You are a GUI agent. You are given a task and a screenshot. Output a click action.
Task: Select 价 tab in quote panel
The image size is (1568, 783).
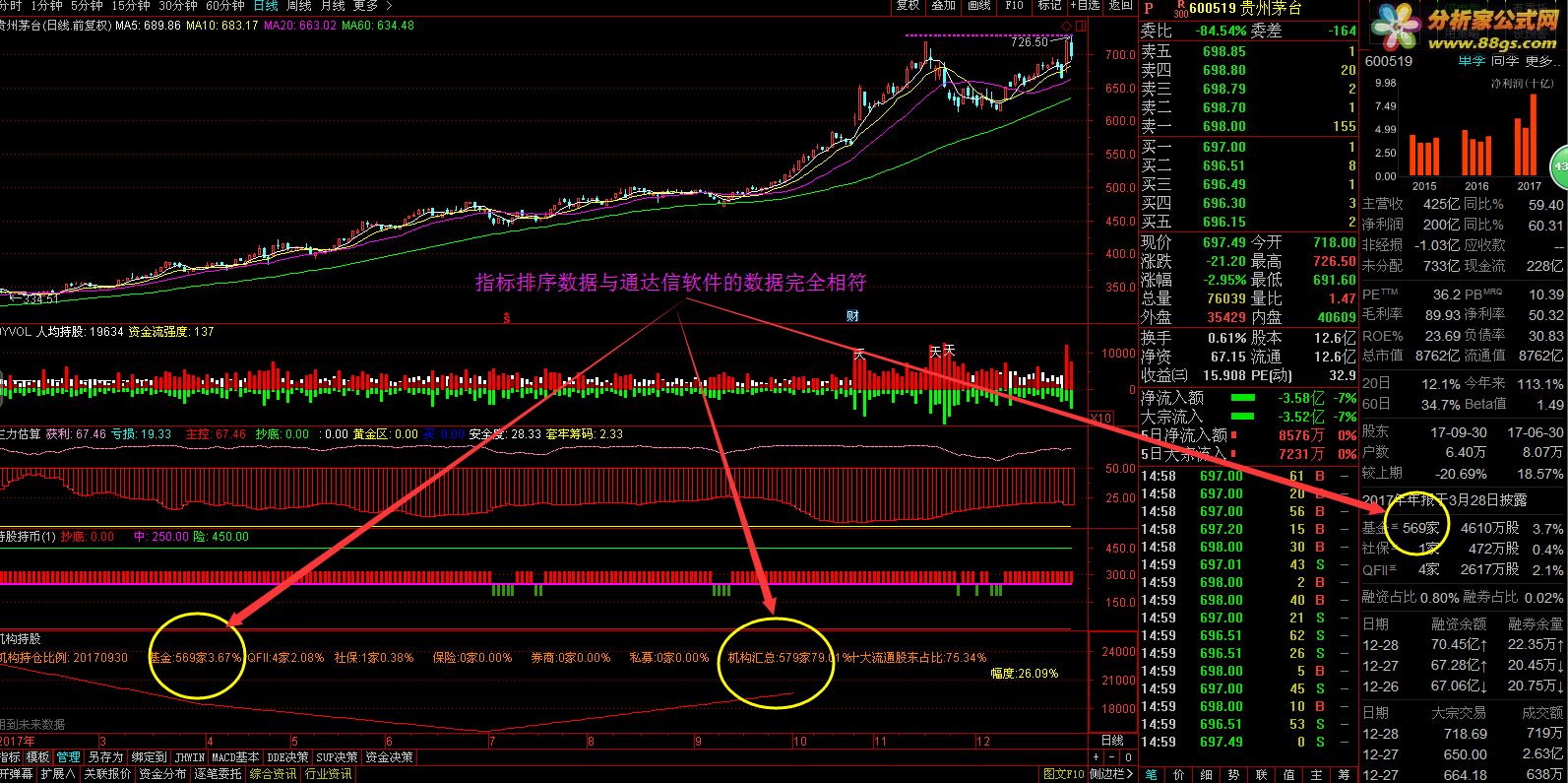1179,775
